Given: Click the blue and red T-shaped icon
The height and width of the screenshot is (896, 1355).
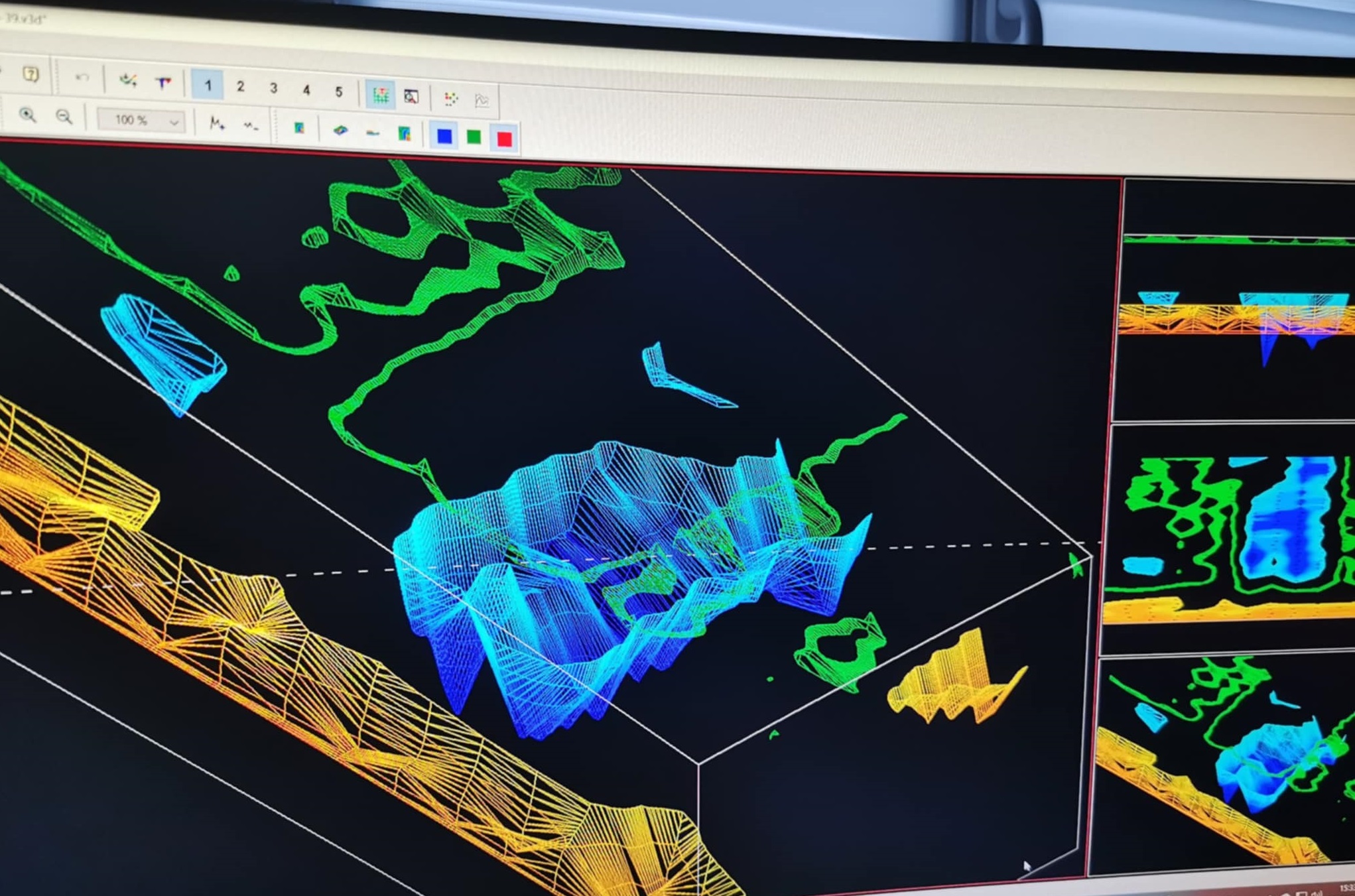Looking at the screenshot, I should 163,83.
